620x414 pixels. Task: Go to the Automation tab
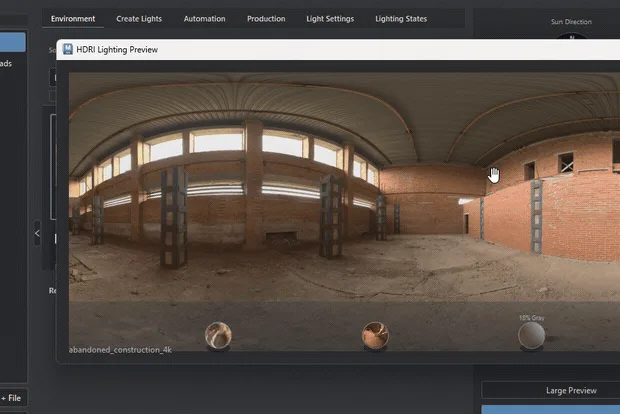point(204,19)
